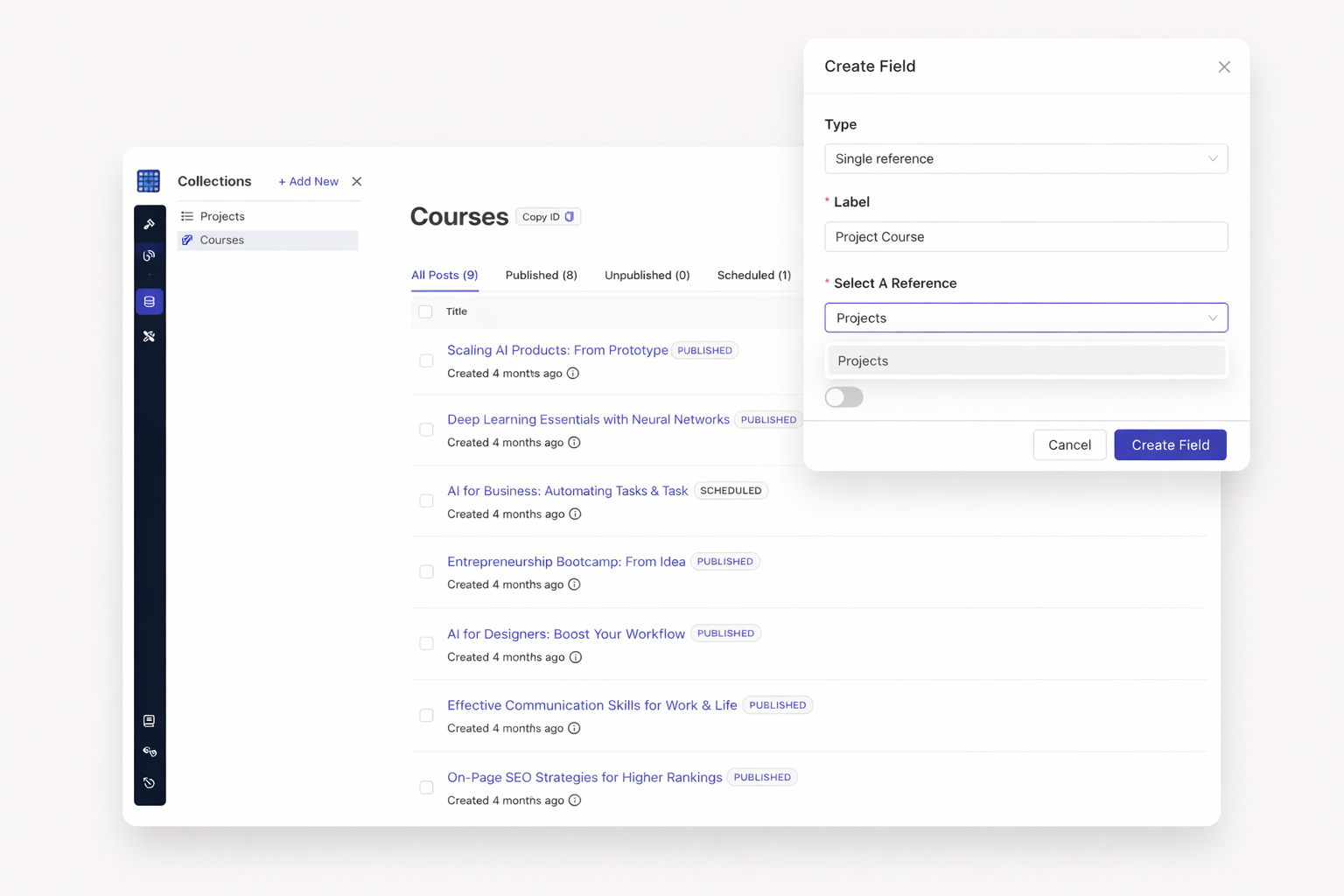This screenshot has height=896, width=1344.
Task: Select Projects in the Collections list
Action: [222, 216]
